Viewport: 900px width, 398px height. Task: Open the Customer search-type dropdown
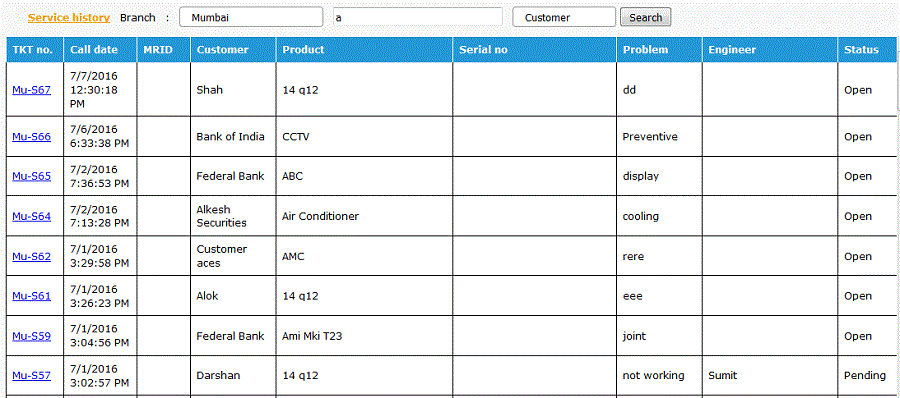pos(564,17)
